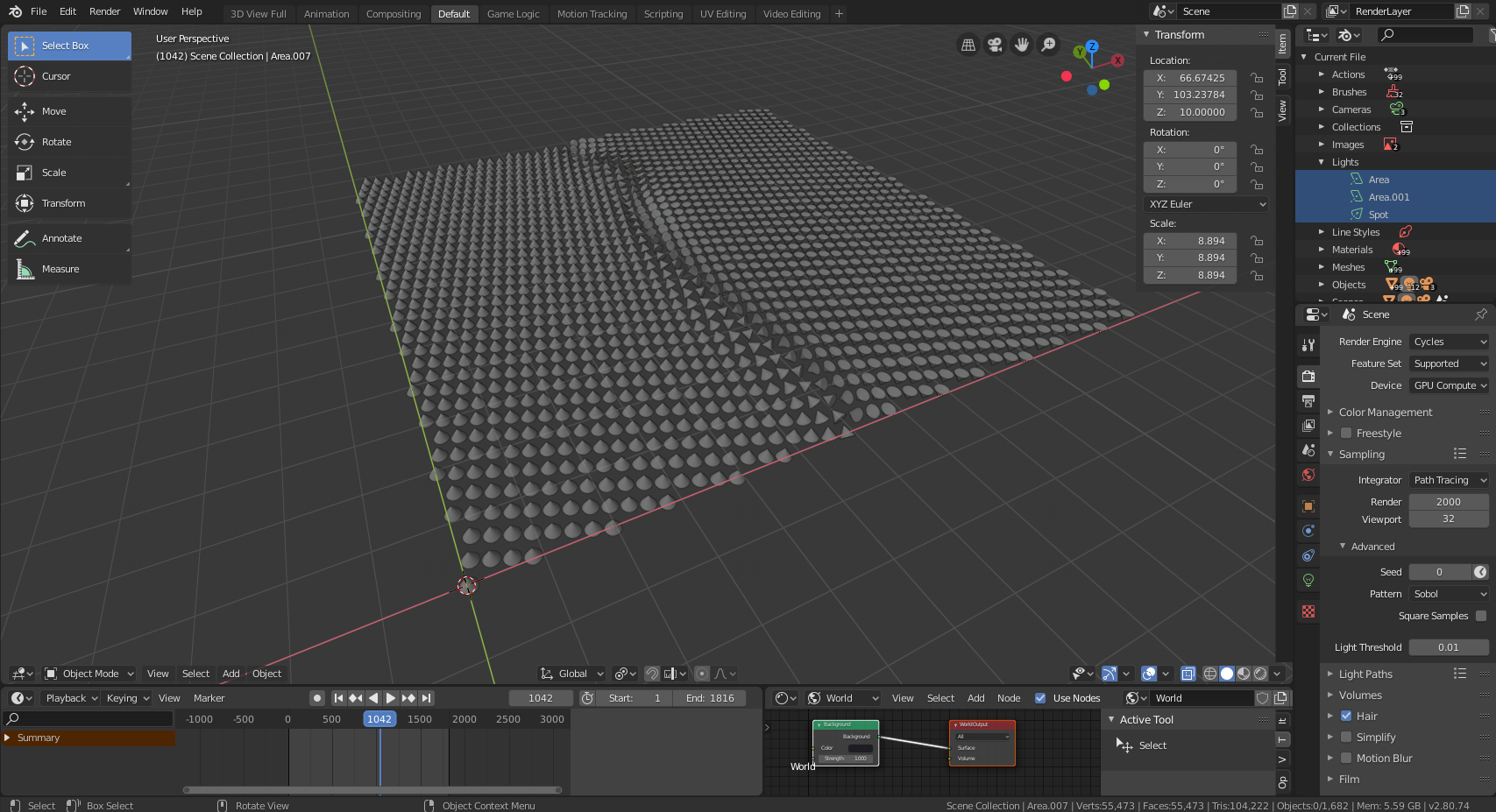Choose the Rotate tool
Screen dimensions: 1496x812
pos(69,142)
